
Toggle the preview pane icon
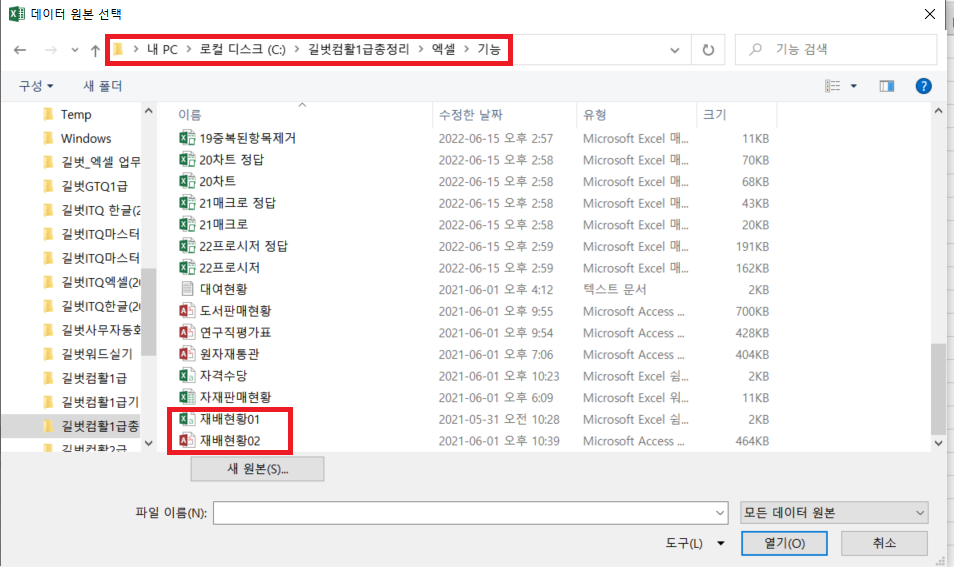point(885,87)
